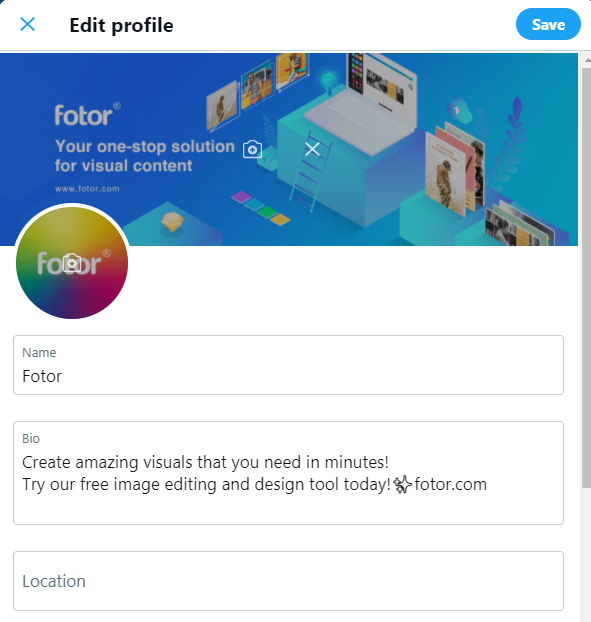The height and width of the screenshot is (622, 591).
Task: Click the scrollbar up arrow
Action: 587,60
